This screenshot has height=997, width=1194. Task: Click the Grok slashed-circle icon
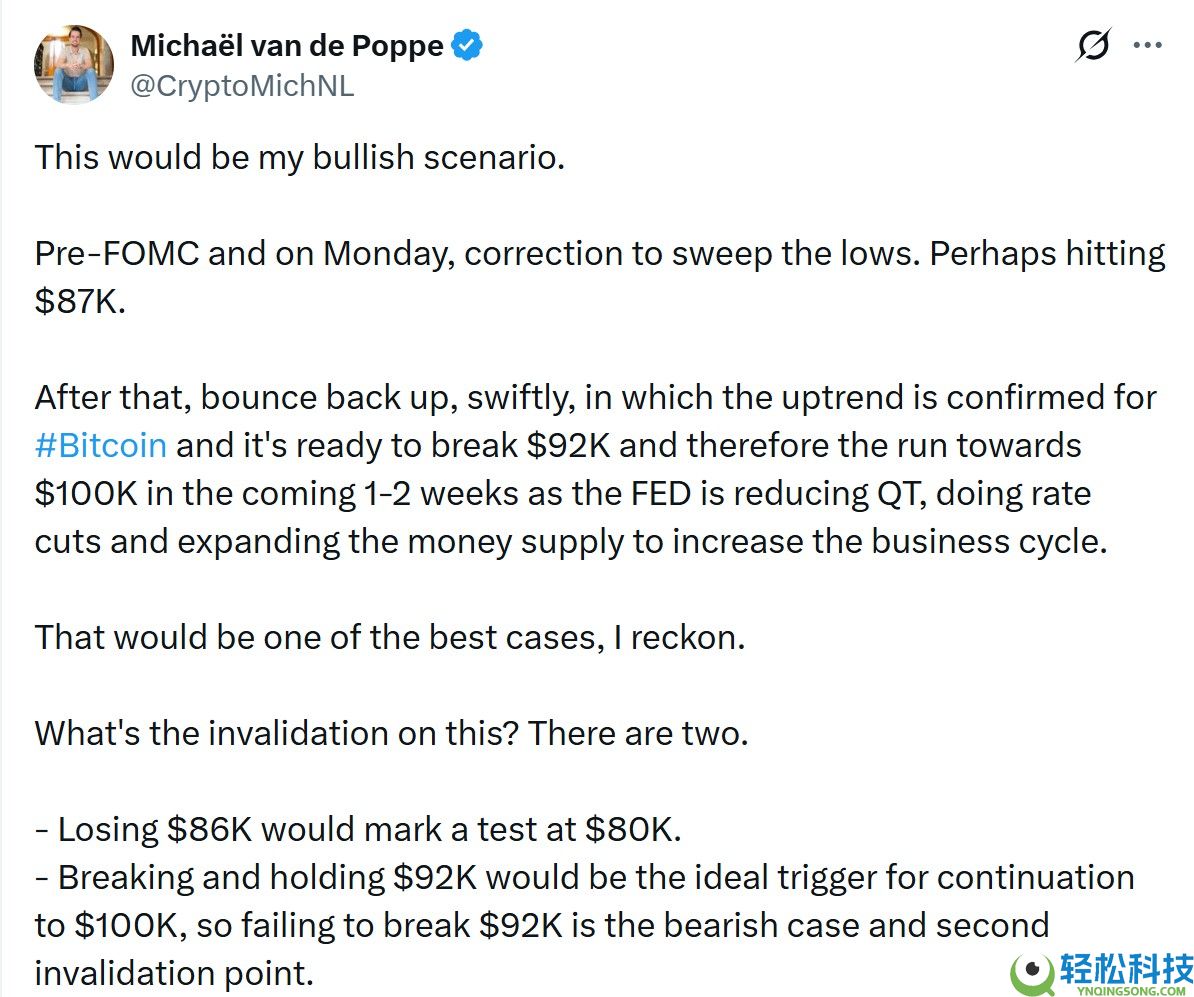pyautogui.click(x=1093, y=46)
